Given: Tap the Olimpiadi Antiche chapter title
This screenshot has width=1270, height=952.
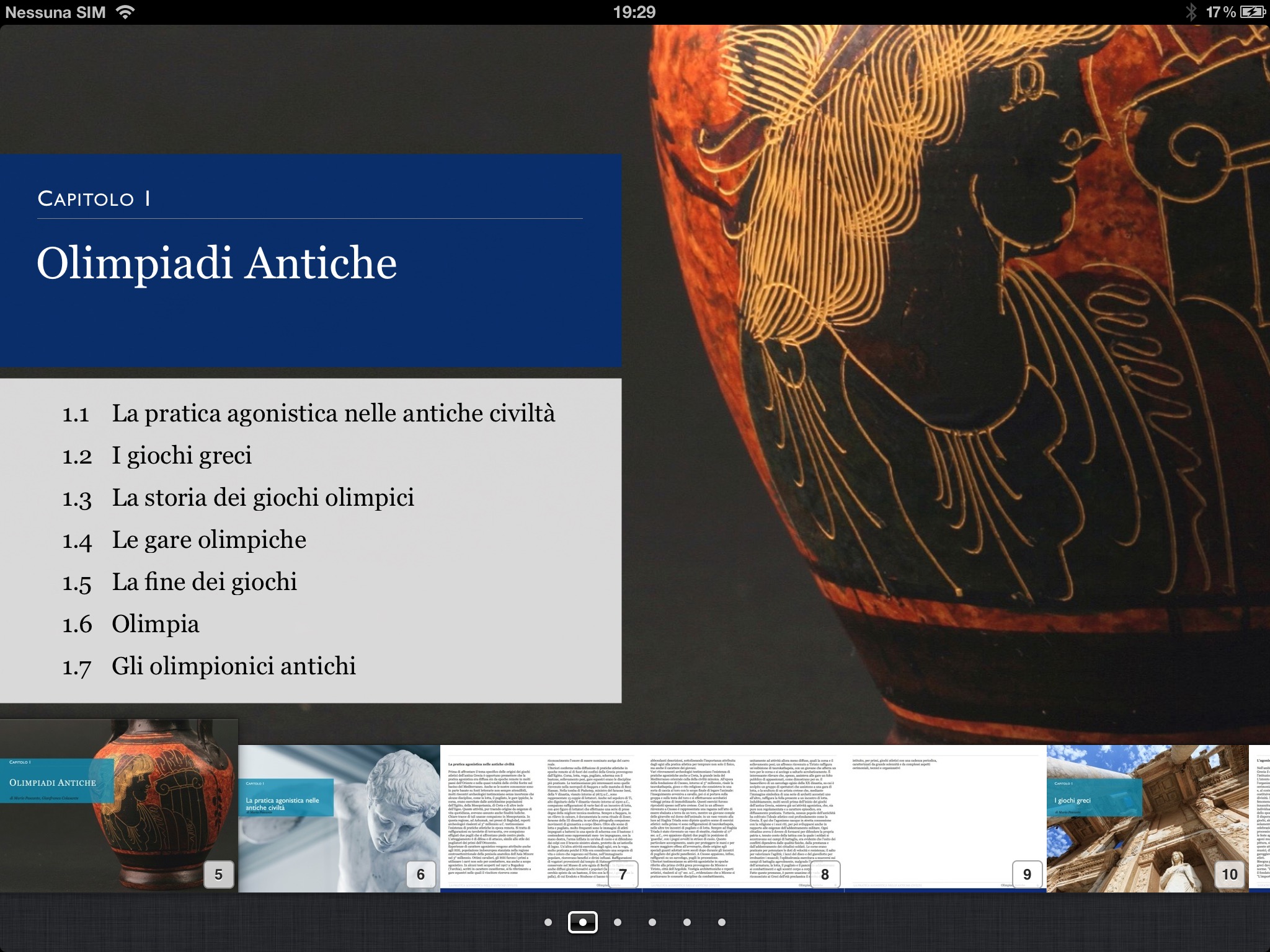Looking at the screenshot, I should coord(217,263).
